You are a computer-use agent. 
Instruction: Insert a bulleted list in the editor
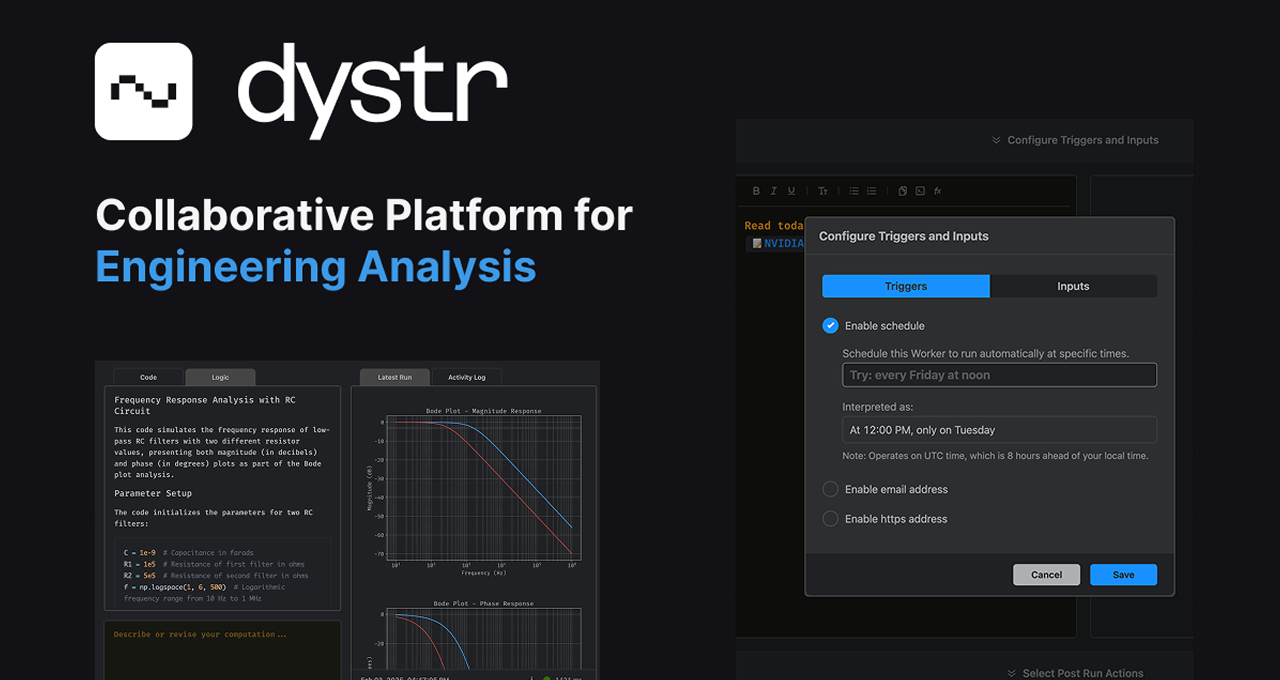click(854, 191)
